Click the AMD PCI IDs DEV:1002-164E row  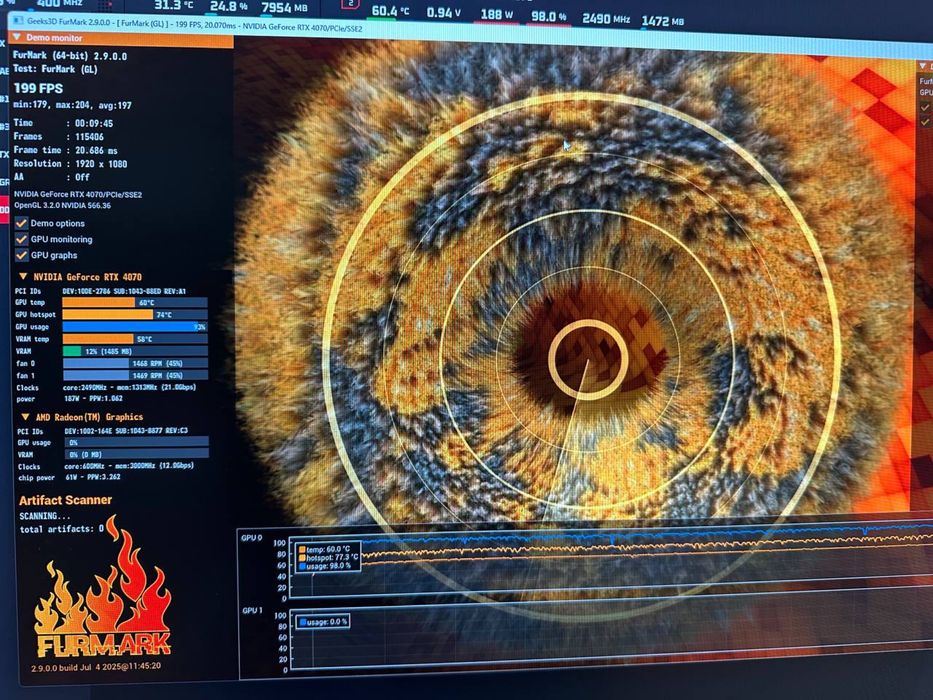102,430
